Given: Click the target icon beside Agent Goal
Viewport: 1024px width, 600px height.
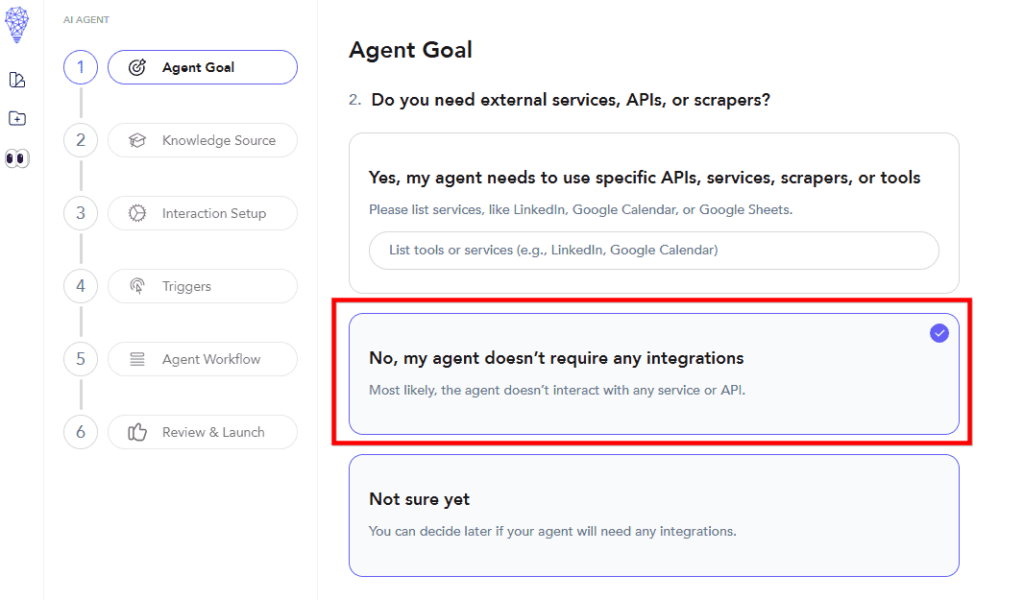Looking at the screenshot, I should coord(138,68).
